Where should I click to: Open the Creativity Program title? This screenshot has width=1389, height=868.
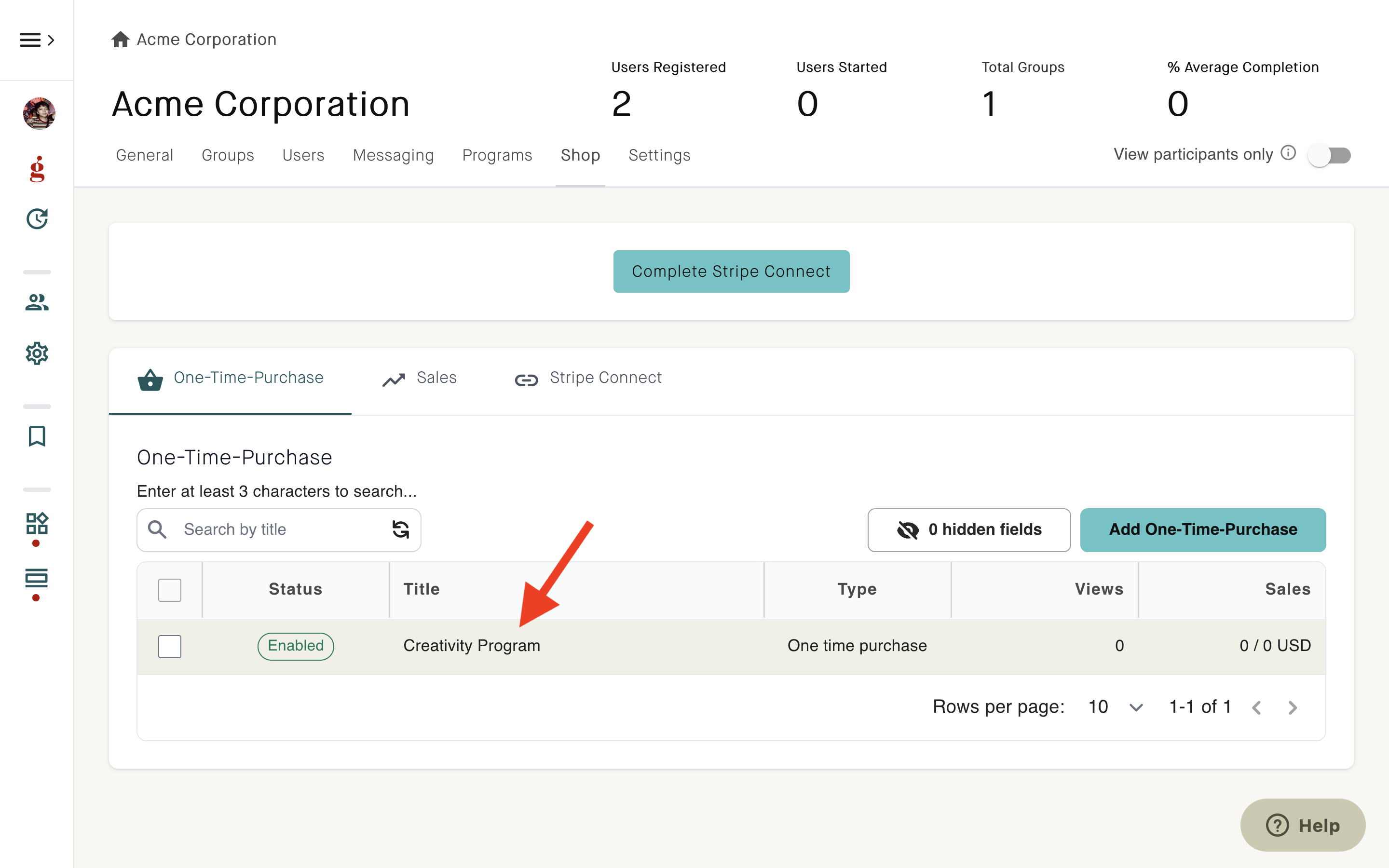pos(472,646)
